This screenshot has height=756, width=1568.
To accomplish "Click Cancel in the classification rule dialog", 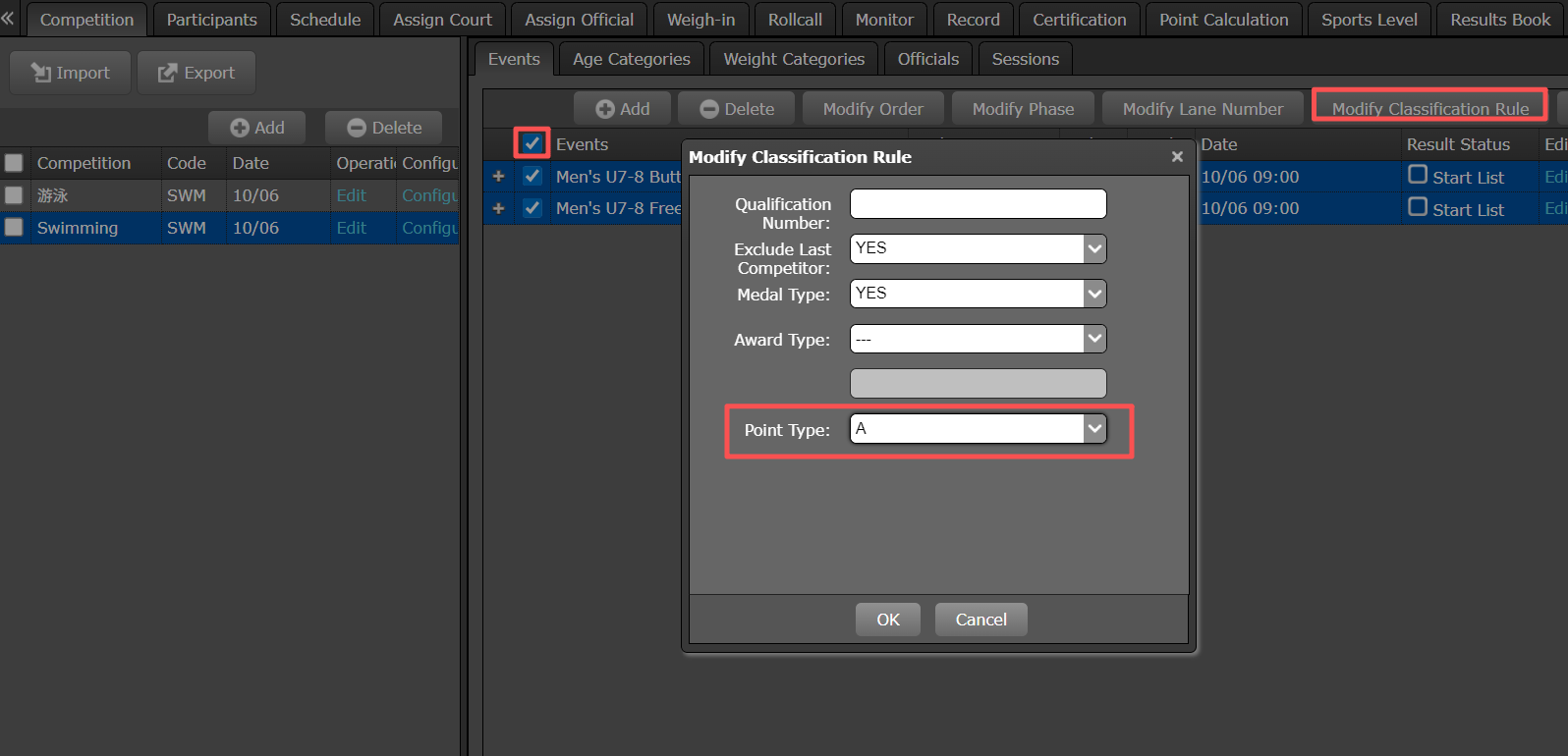I will (x=980, y=620).
